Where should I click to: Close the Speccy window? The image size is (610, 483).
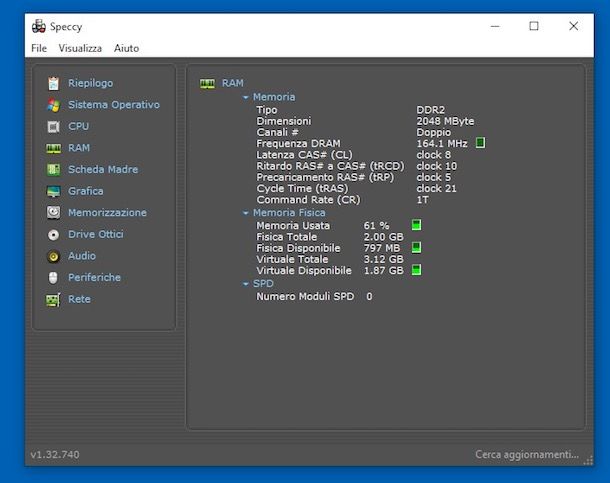point(573,26)
